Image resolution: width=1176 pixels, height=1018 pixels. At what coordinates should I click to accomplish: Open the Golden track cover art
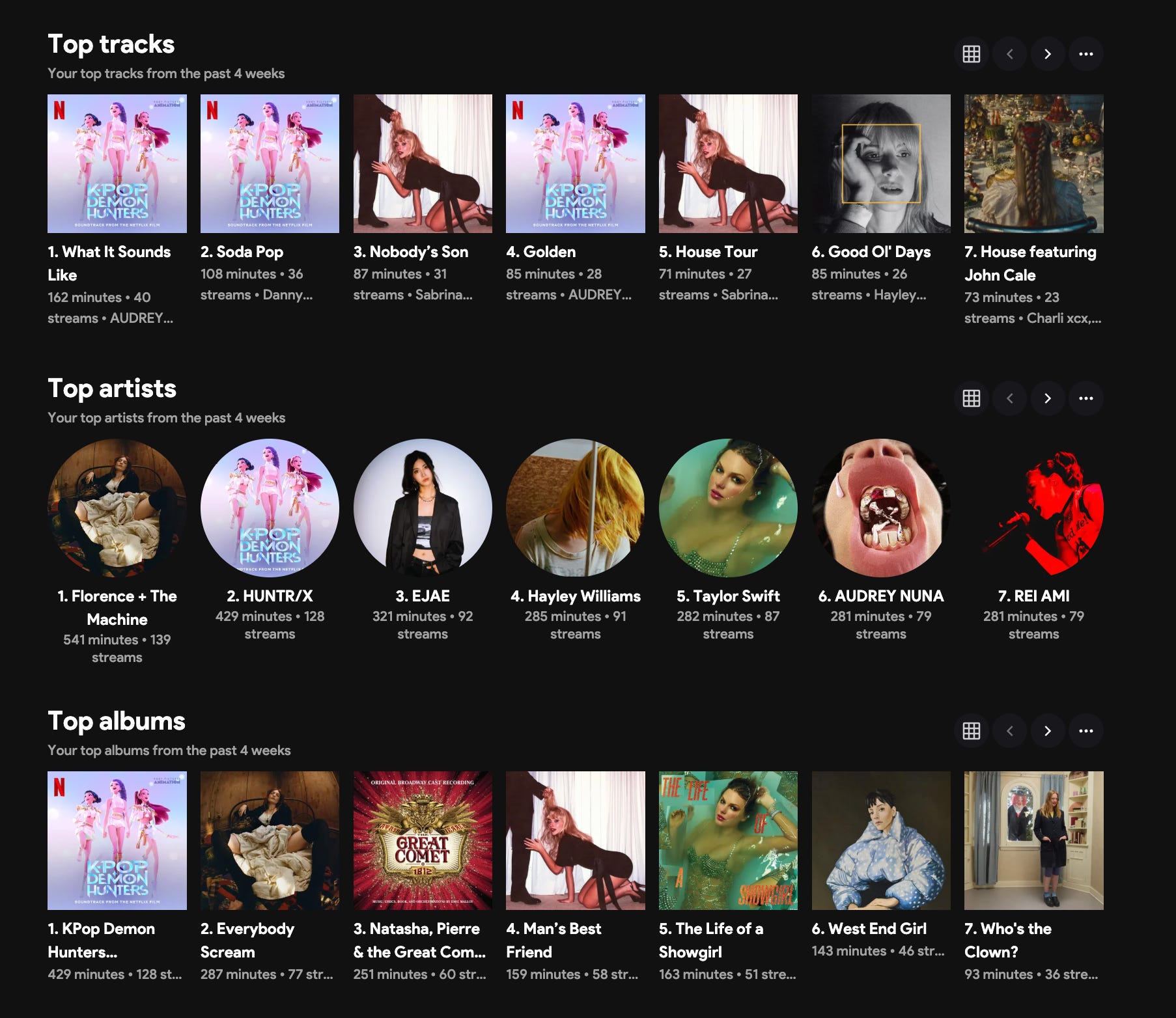(x=576, y=163)
